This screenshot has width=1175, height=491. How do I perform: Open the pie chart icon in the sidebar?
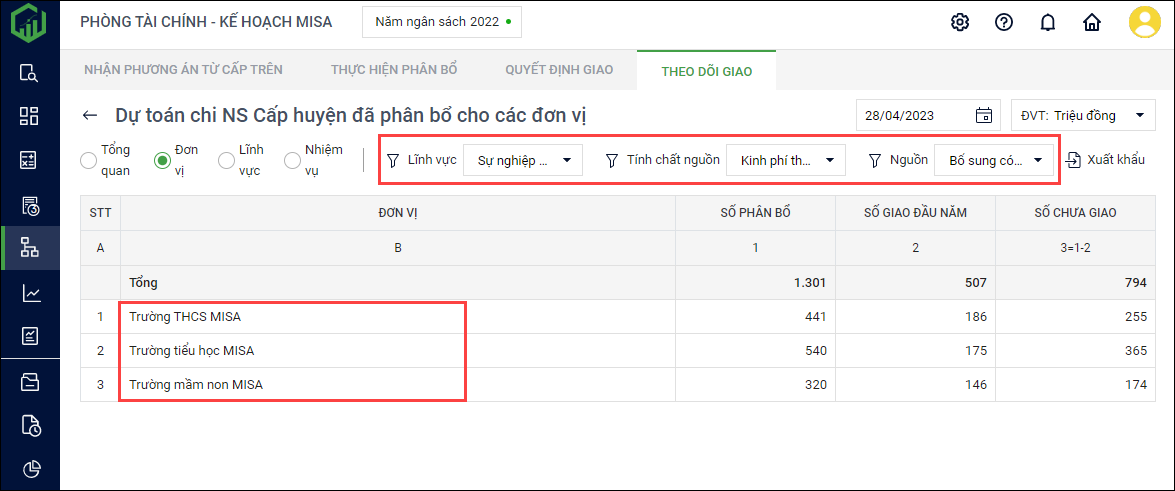click(29, 469)
